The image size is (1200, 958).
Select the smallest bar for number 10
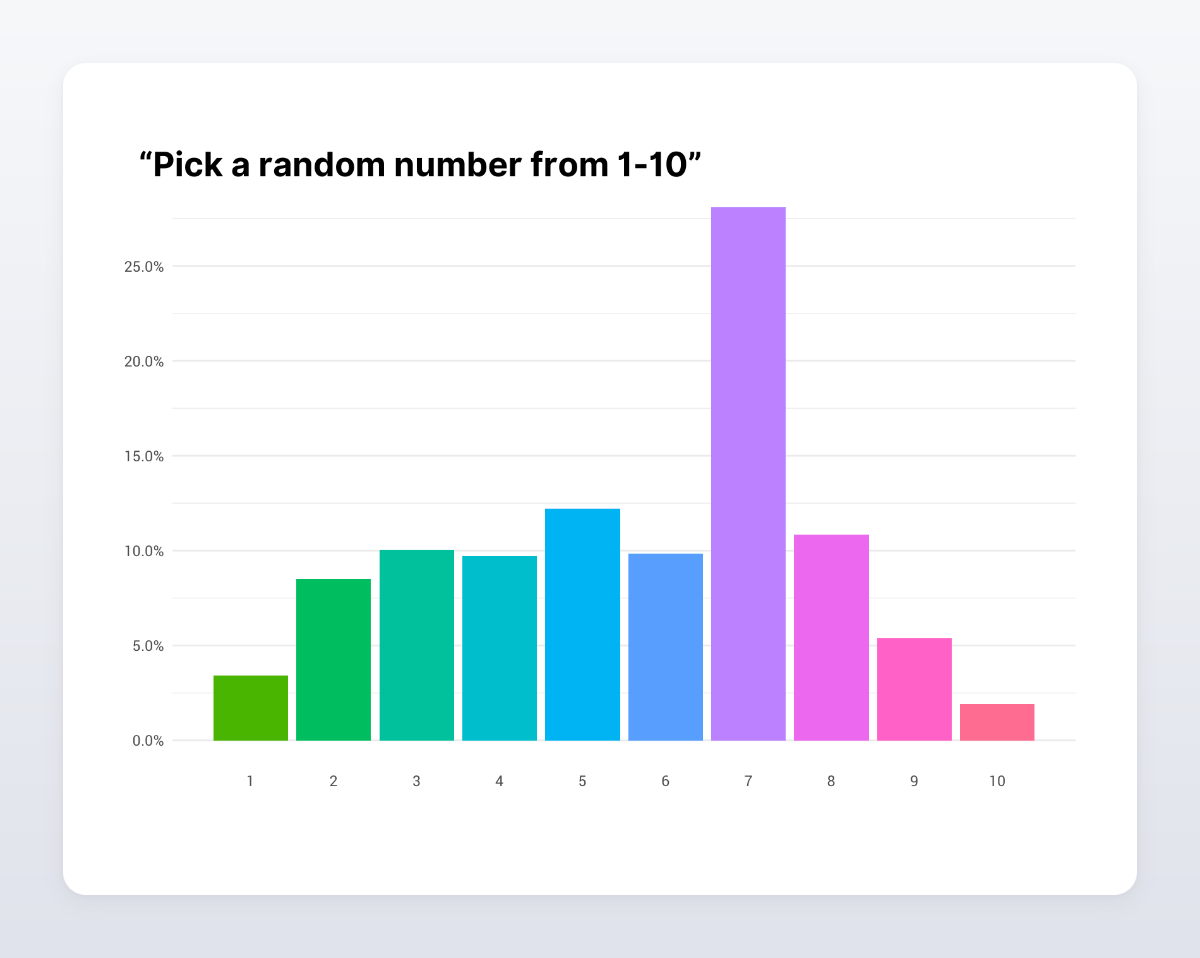click(997, 722)
